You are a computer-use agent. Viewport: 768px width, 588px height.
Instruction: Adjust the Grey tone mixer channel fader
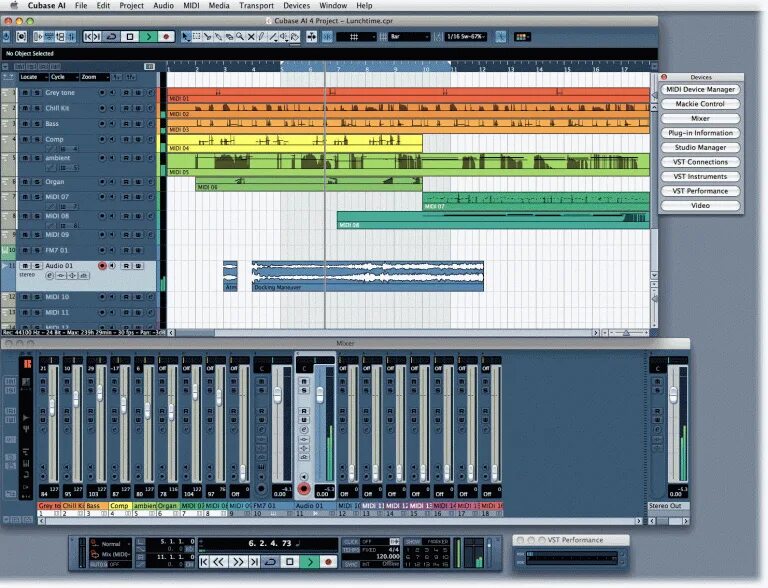52,408
